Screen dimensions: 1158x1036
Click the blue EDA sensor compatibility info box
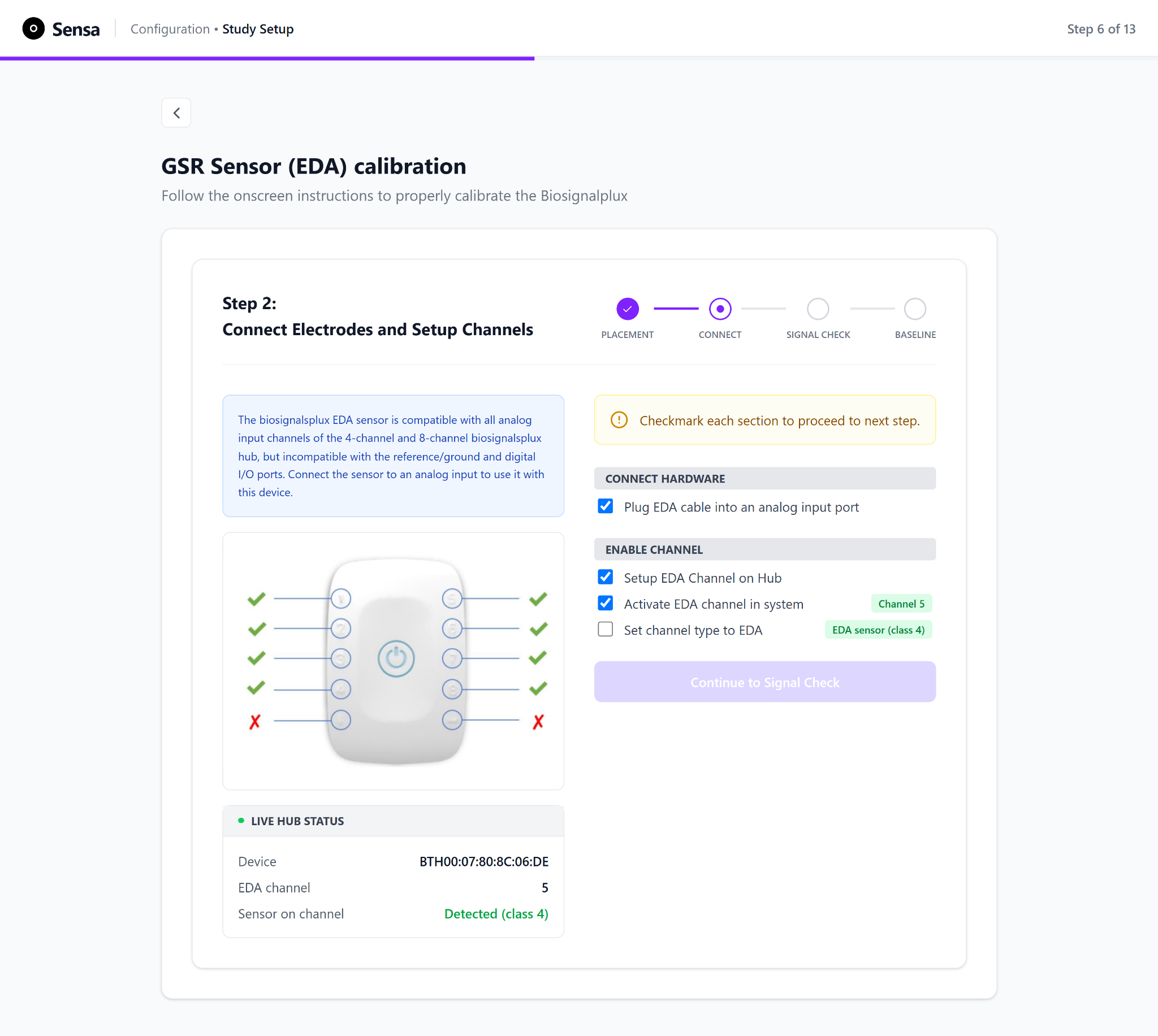tap(394, 456)
